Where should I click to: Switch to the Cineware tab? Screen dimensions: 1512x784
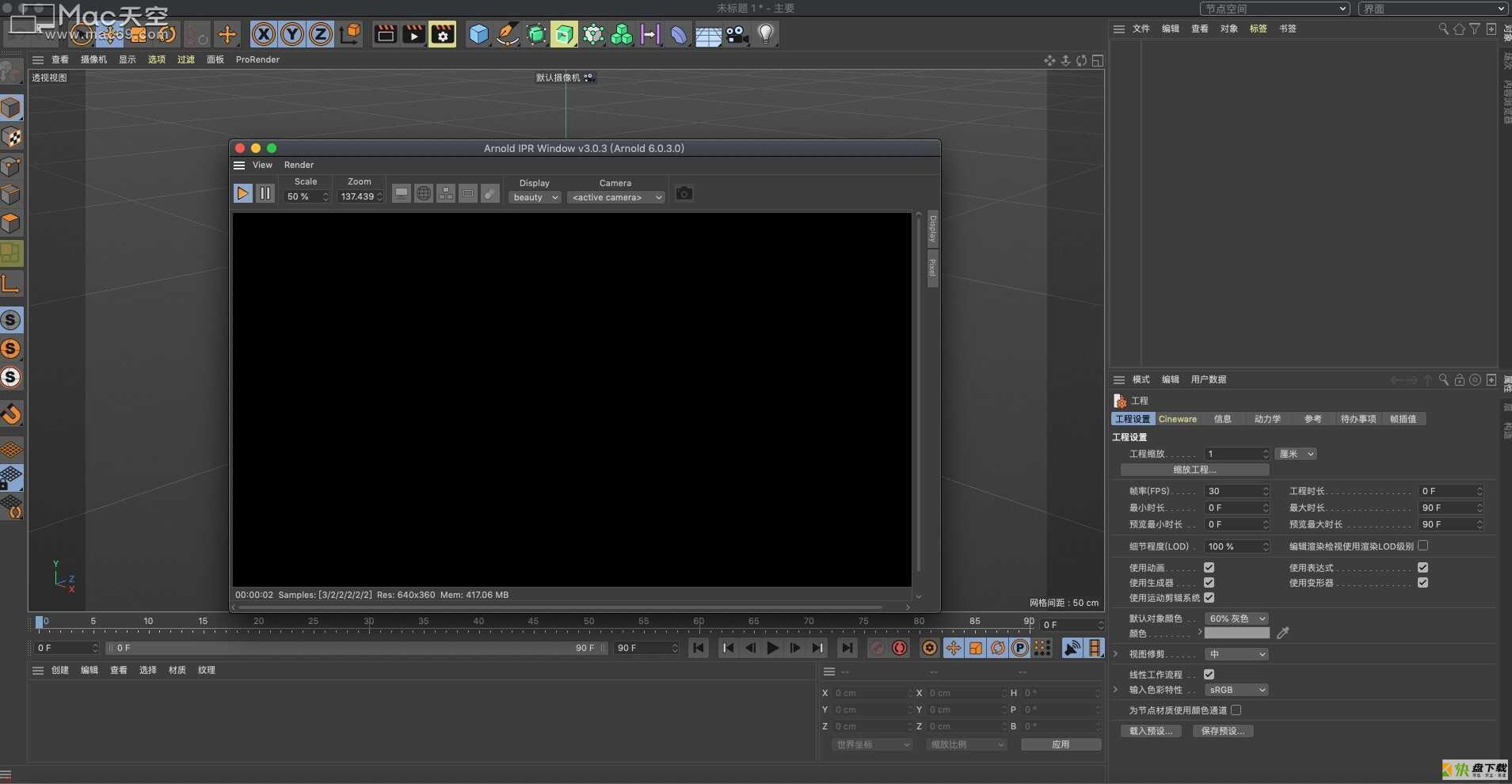(x=1178, y=419)
